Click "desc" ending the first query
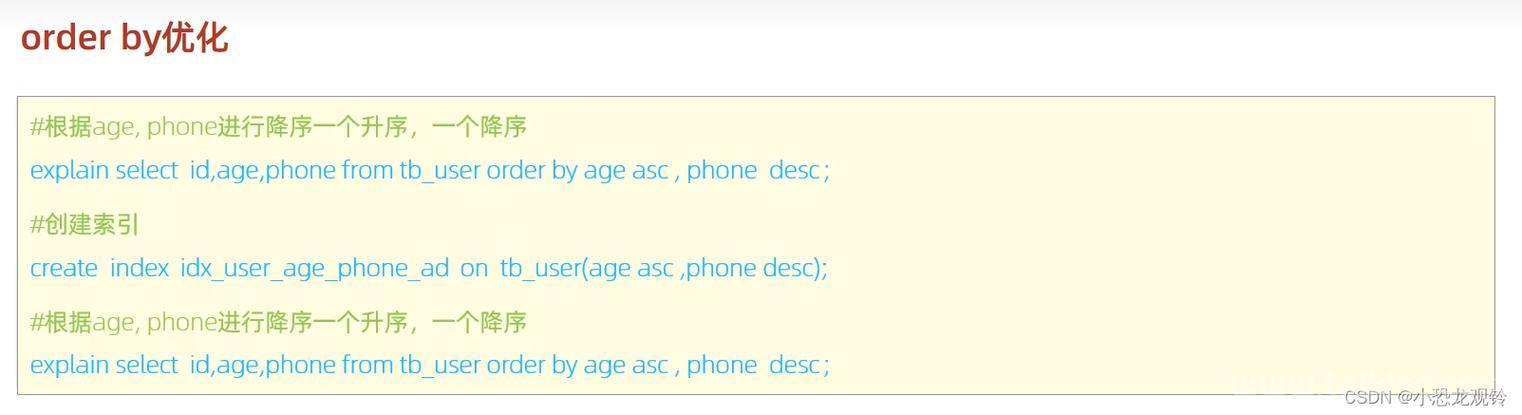Screen dimensions: 1522x415 point(795,170)
